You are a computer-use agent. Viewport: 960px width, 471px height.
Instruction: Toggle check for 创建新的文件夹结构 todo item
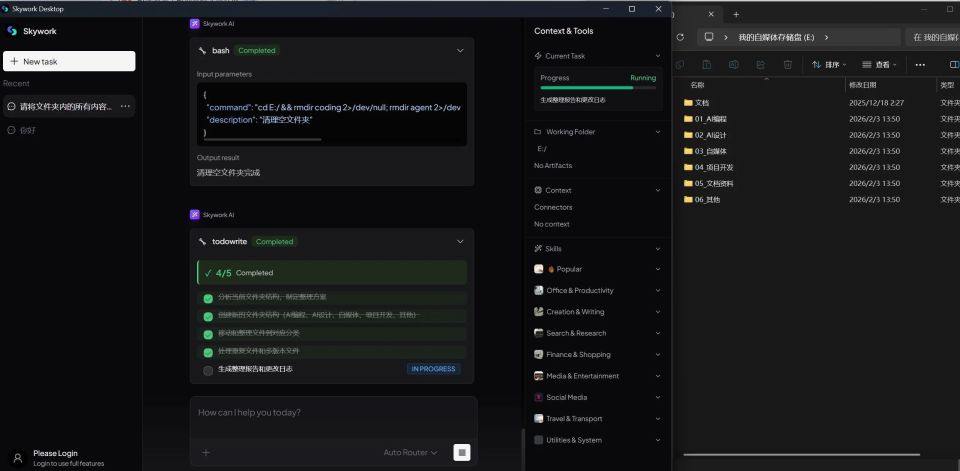point(208,317)
